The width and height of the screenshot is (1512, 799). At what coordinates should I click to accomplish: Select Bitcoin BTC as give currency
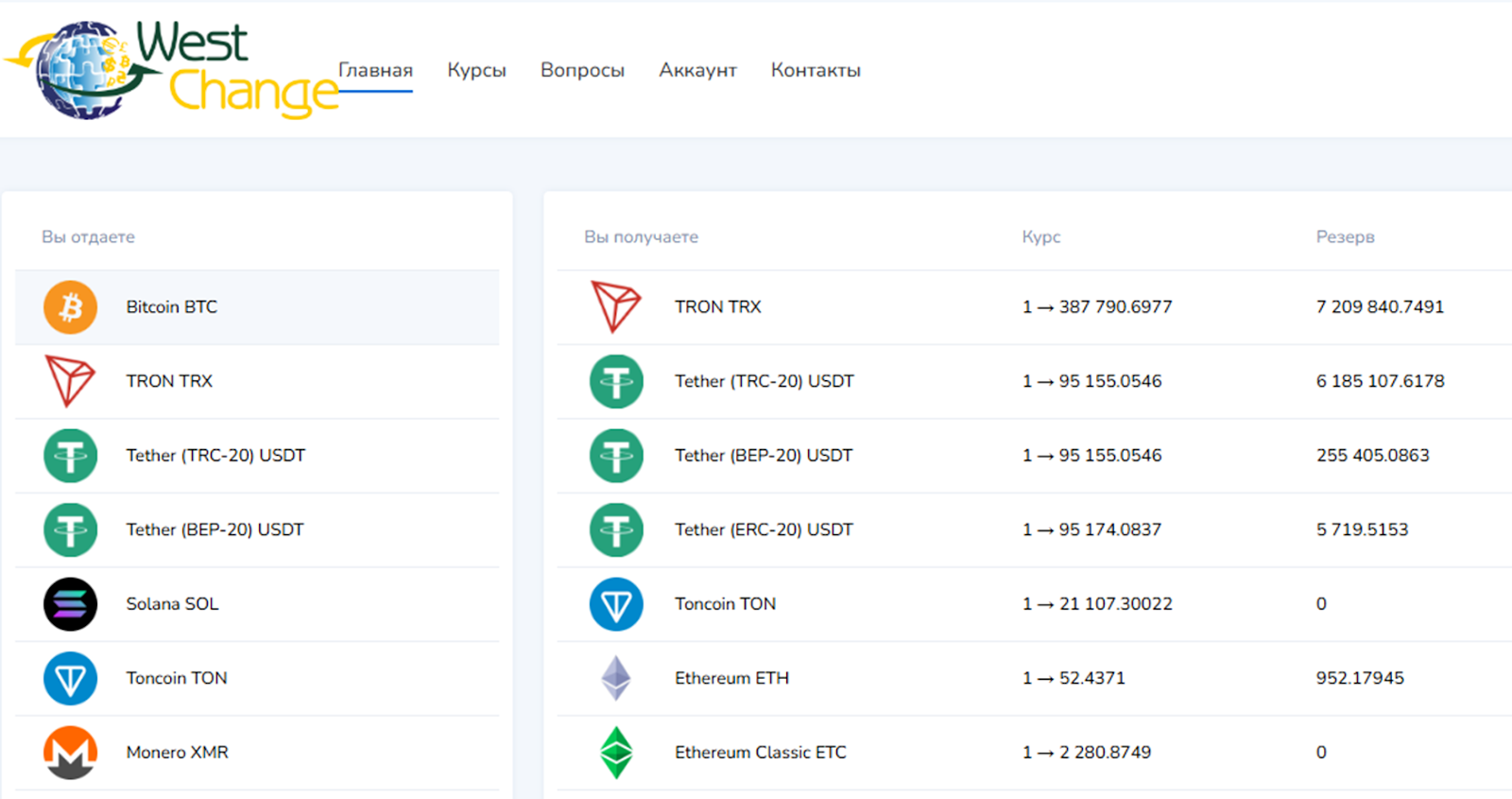click(x=171, y=307)
